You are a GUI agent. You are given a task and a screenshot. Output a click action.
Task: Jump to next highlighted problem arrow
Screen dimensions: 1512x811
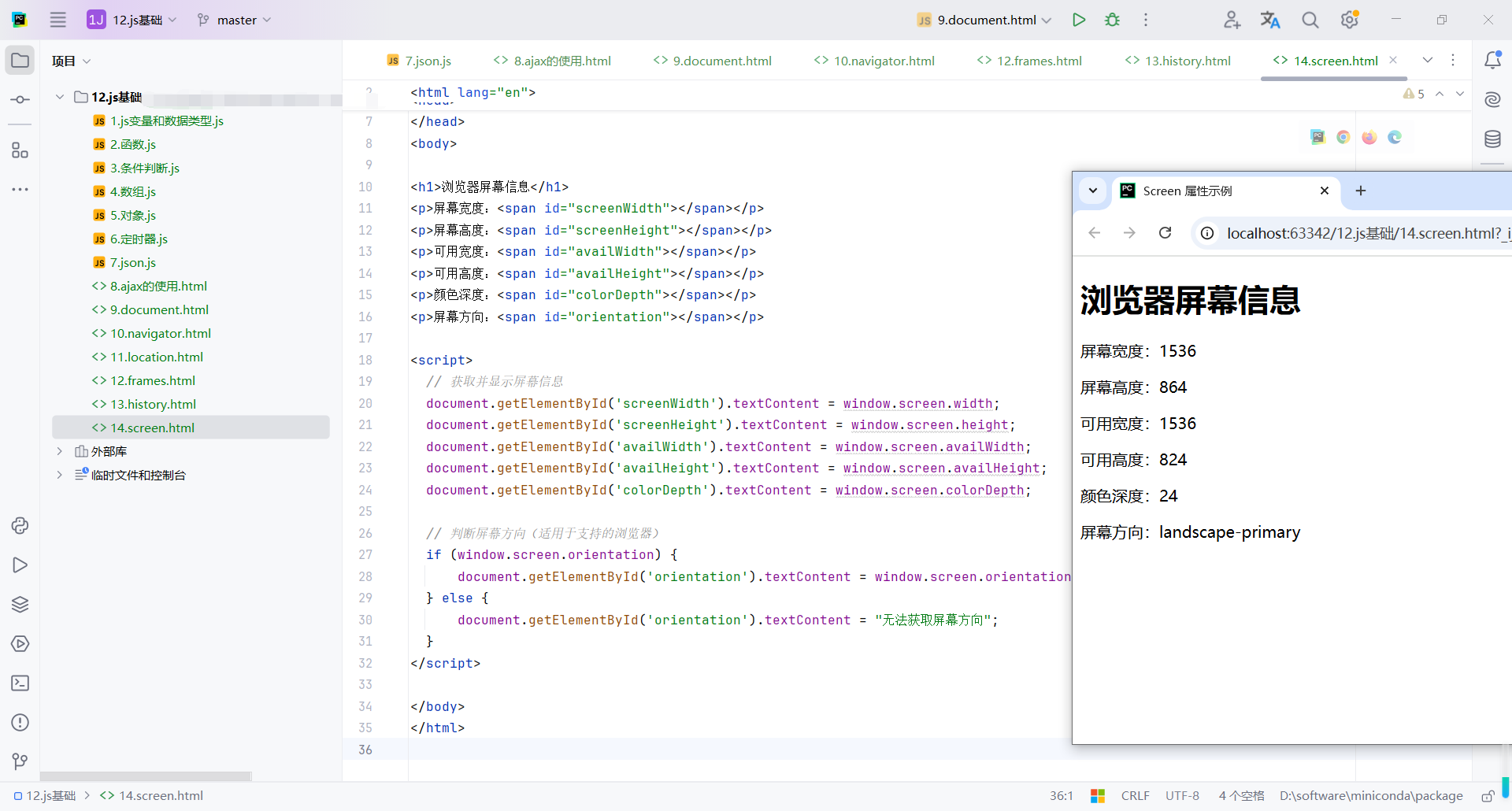pos(1460,94)
